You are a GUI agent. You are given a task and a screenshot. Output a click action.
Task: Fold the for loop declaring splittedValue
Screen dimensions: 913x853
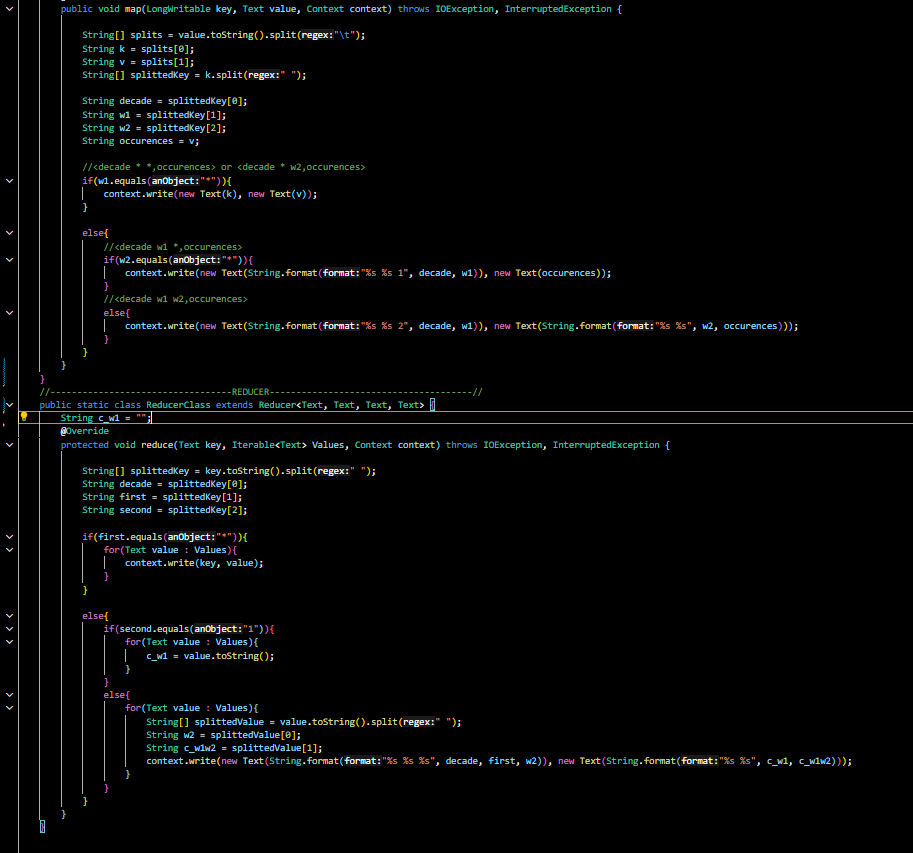pyautogui.click(x=10, y=707)
